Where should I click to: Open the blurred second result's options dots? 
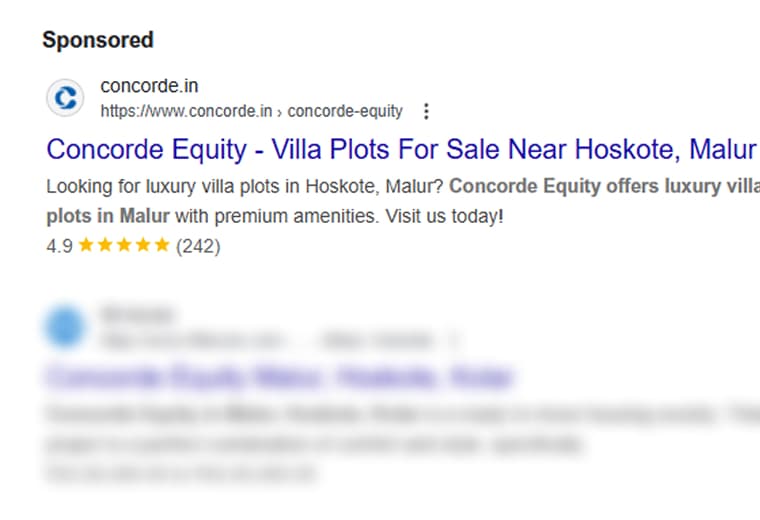(x=454, y=340)
